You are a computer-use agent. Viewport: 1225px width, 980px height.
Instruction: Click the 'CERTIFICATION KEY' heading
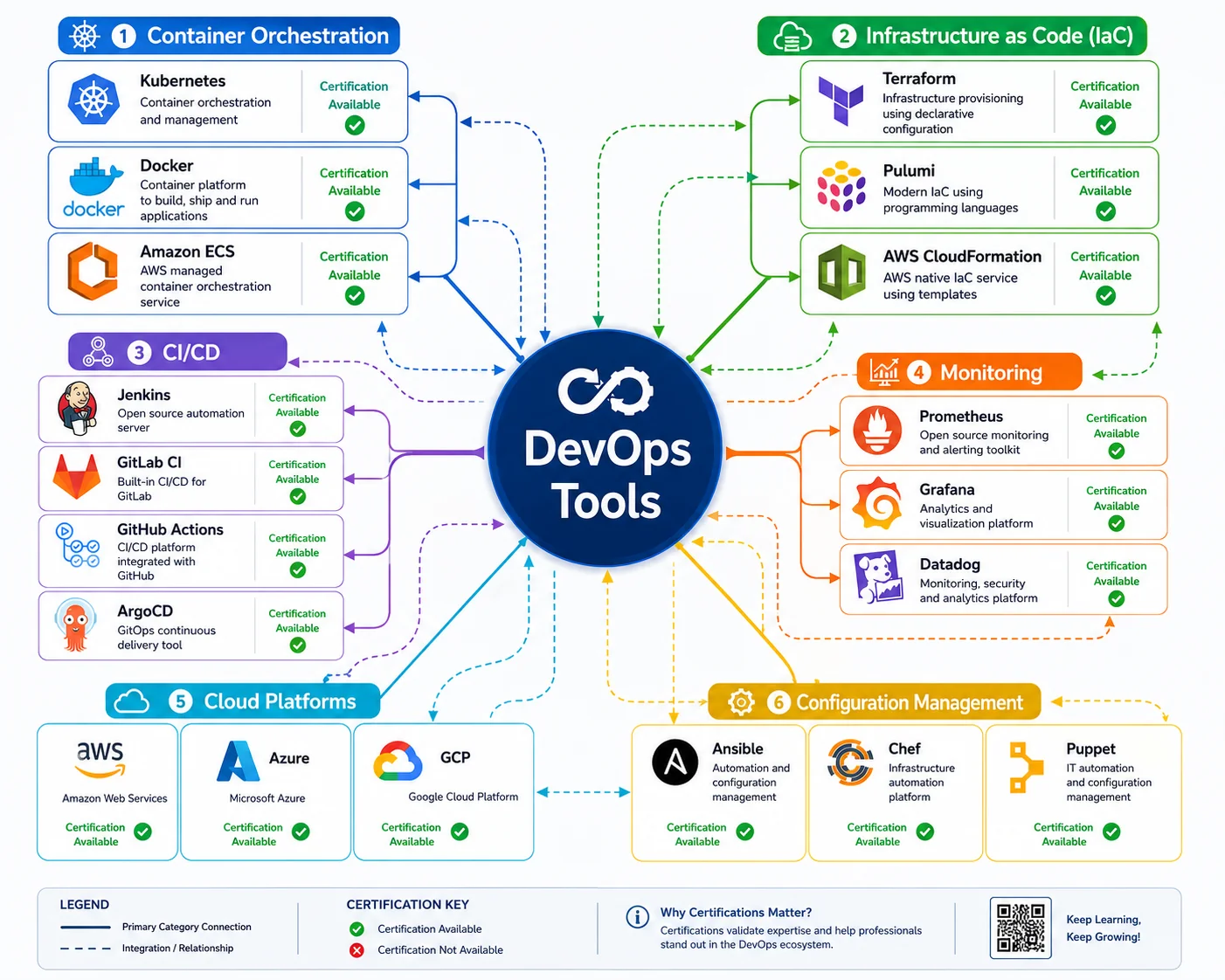pos(408,905)
